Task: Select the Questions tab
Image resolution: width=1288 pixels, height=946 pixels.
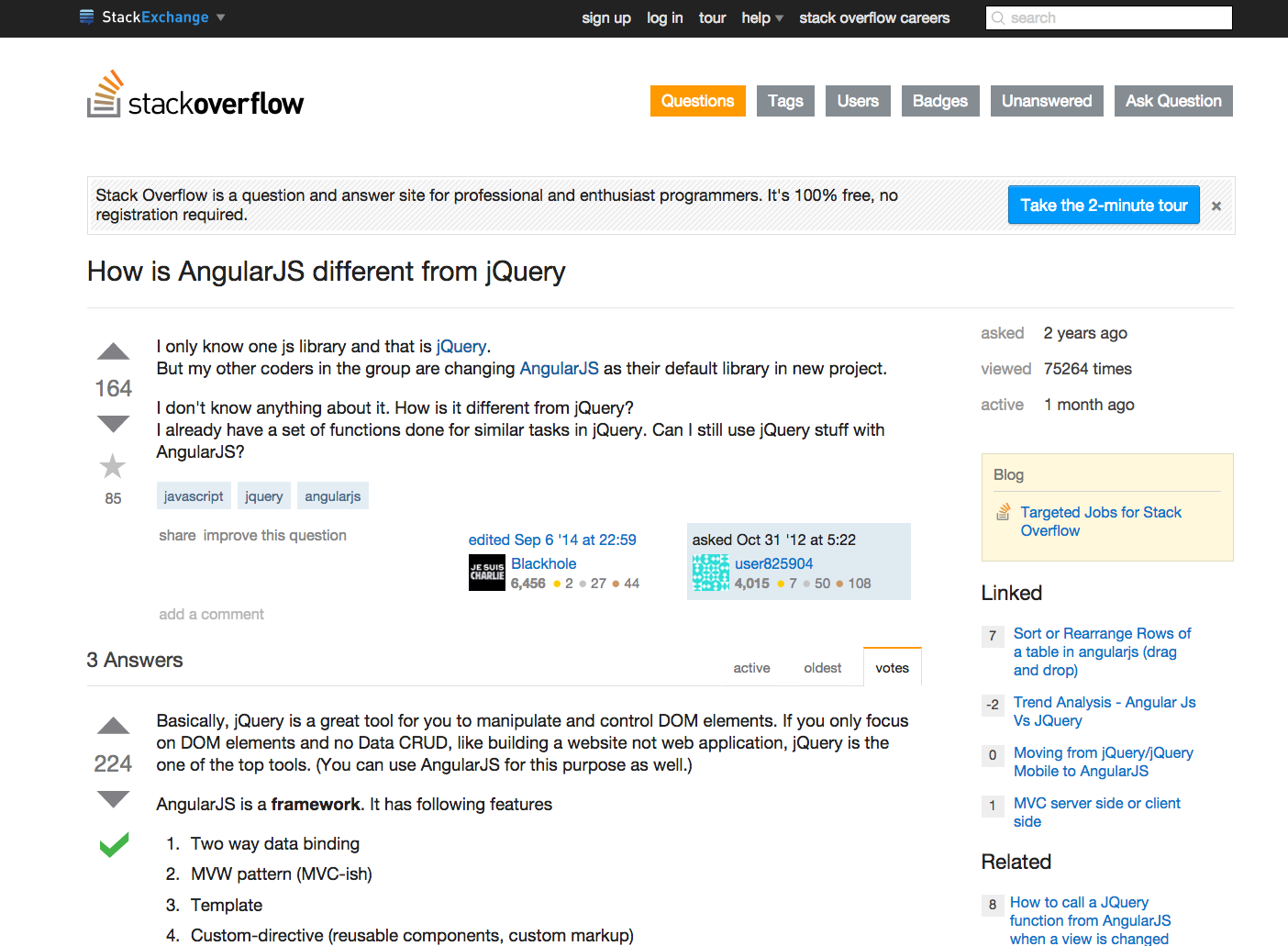Action: [x=698, y=101]
